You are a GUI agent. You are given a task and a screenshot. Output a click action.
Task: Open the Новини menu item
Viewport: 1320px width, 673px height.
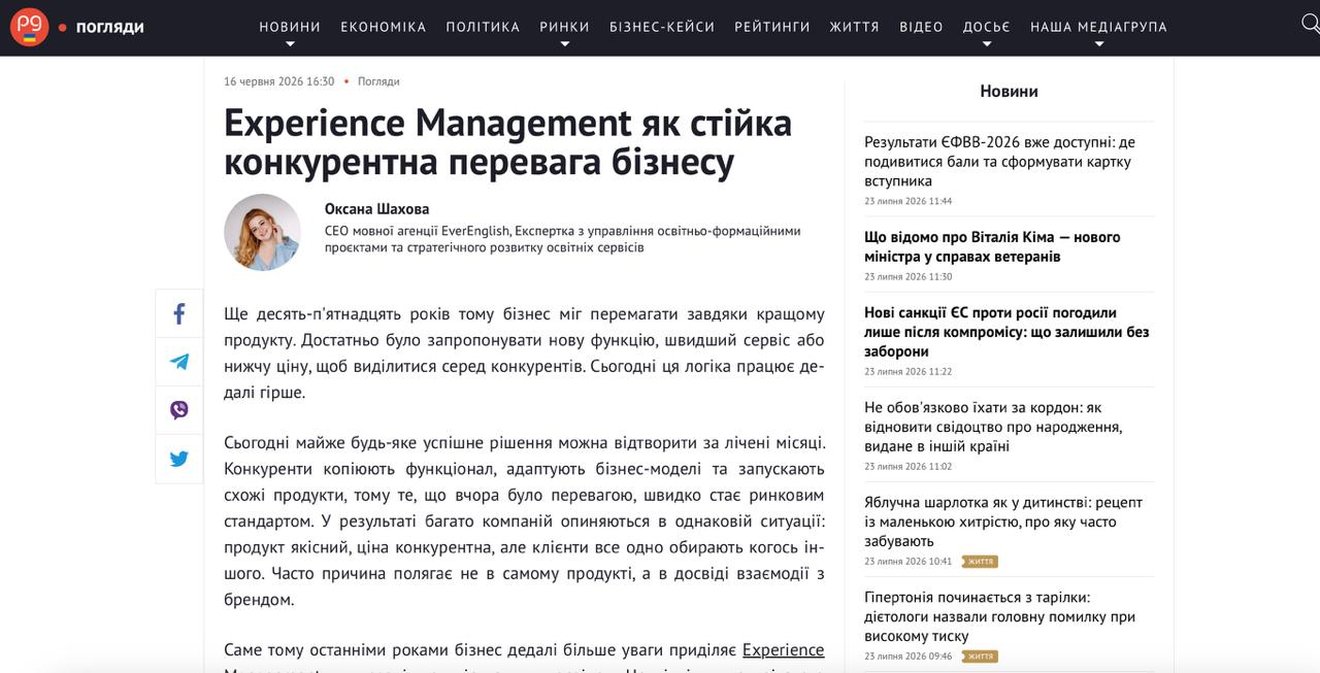290,27
